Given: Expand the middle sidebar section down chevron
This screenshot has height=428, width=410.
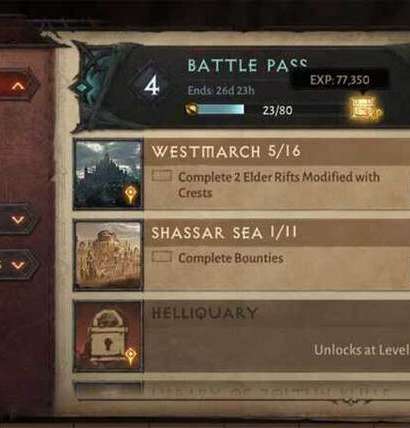Looking at the screenshot, I should [x=18, y=220].
